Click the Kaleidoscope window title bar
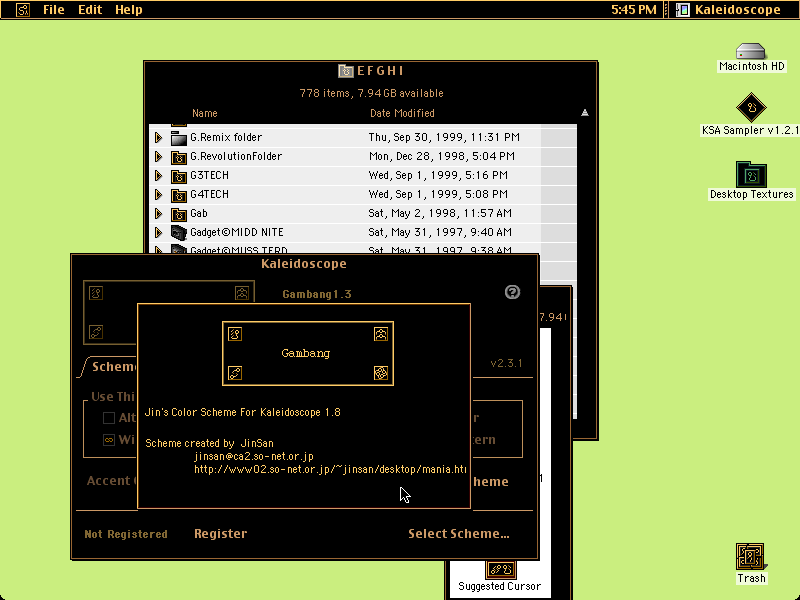Viewport: 800px width, 600px height. tap(304, 264)
